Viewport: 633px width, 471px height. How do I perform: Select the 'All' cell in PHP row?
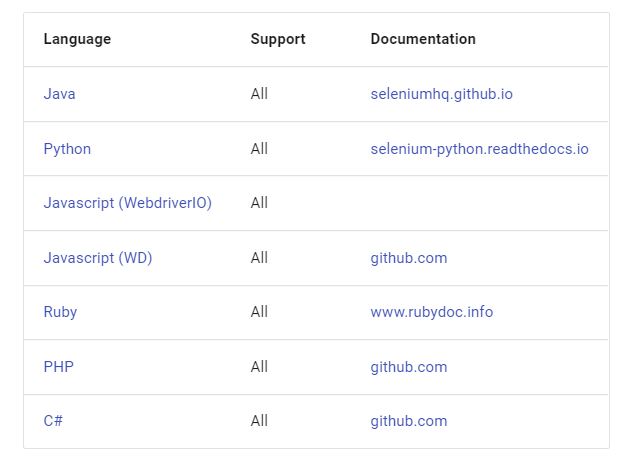[x=259, y=367]
